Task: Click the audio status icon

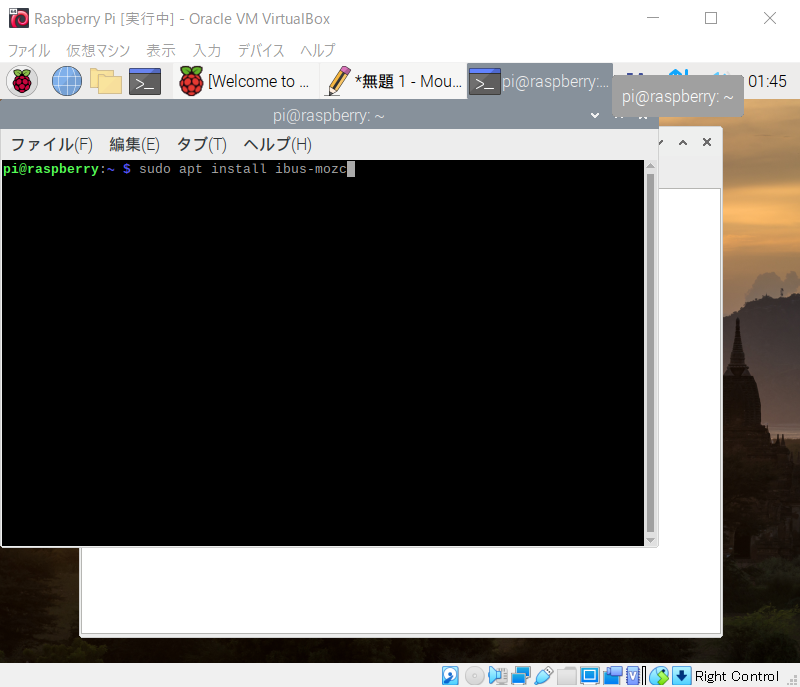Action: point(497,676)
